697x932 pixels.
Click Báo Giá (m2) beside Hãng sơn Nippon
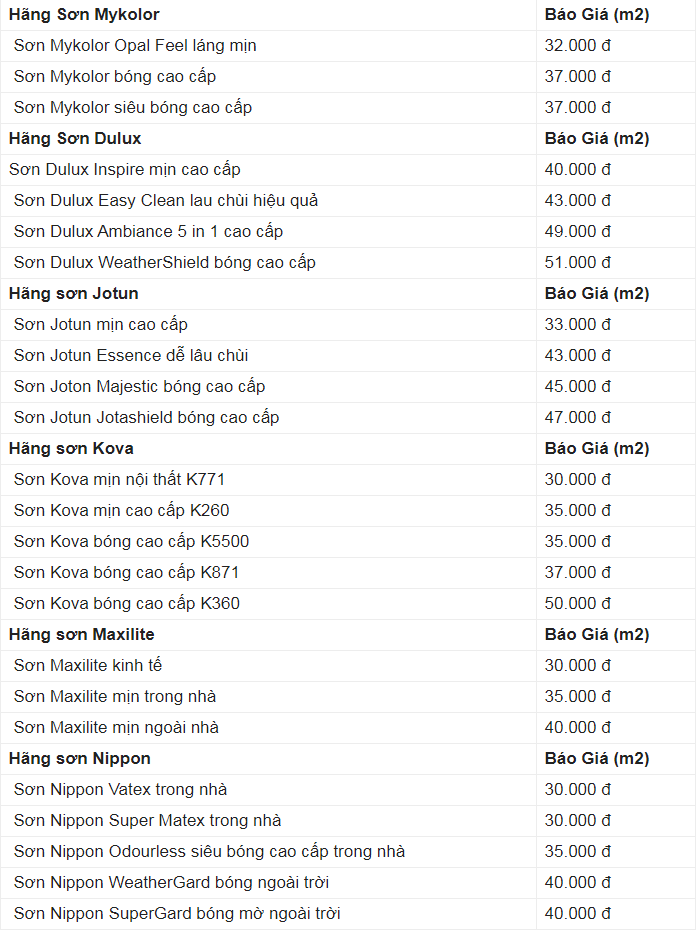[597, 758]
